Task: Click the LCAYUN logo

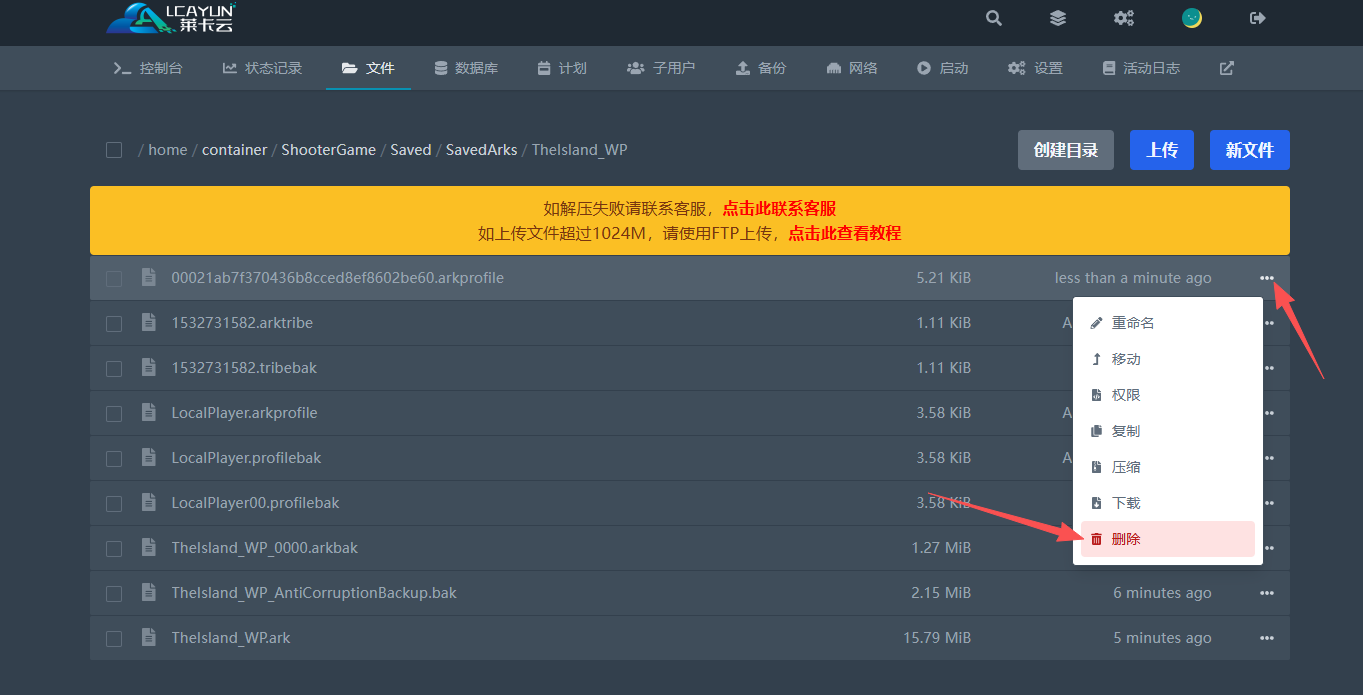Action: point(171,18)
